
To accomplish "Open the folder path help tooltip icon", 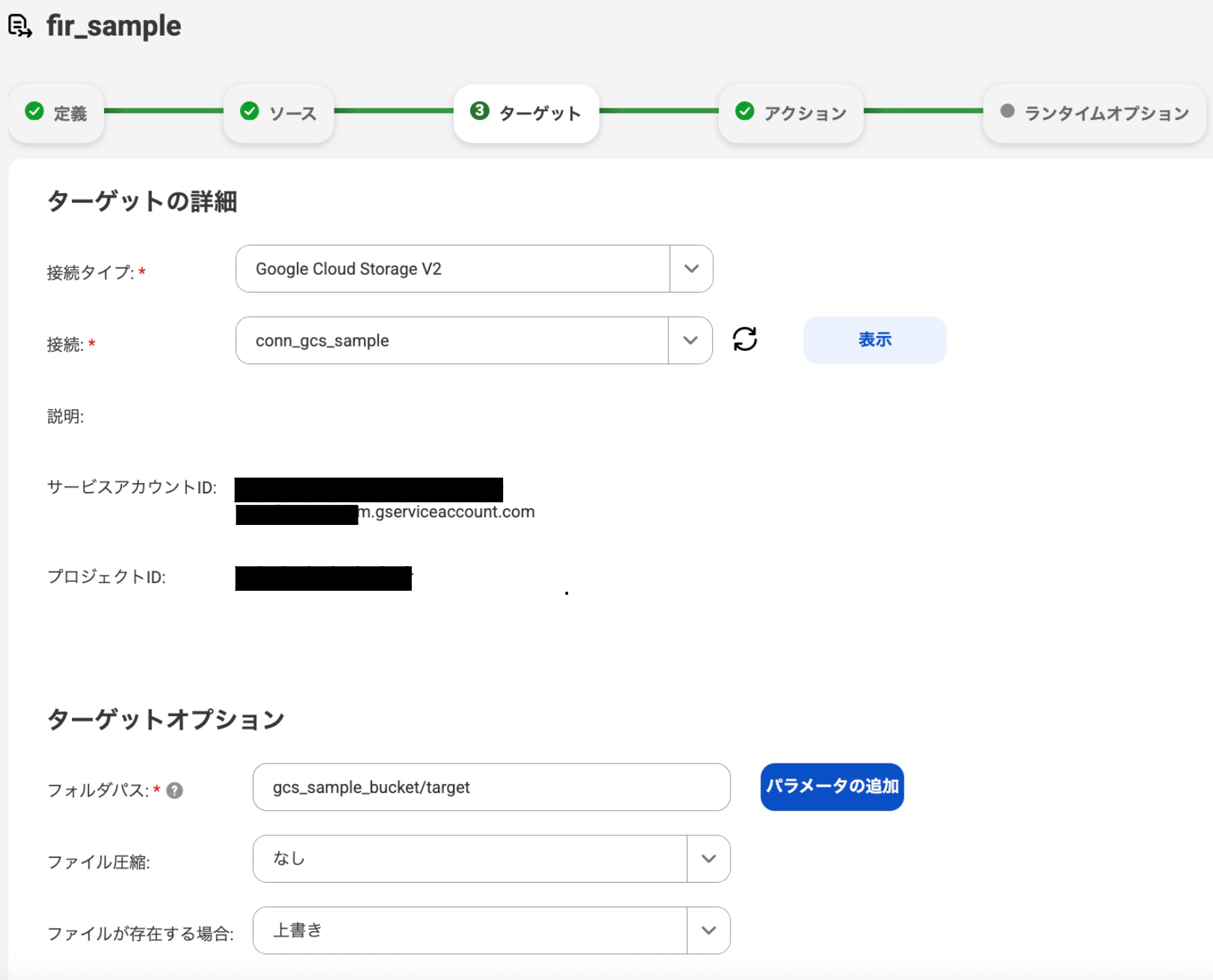I will click(x=177, y=789).
